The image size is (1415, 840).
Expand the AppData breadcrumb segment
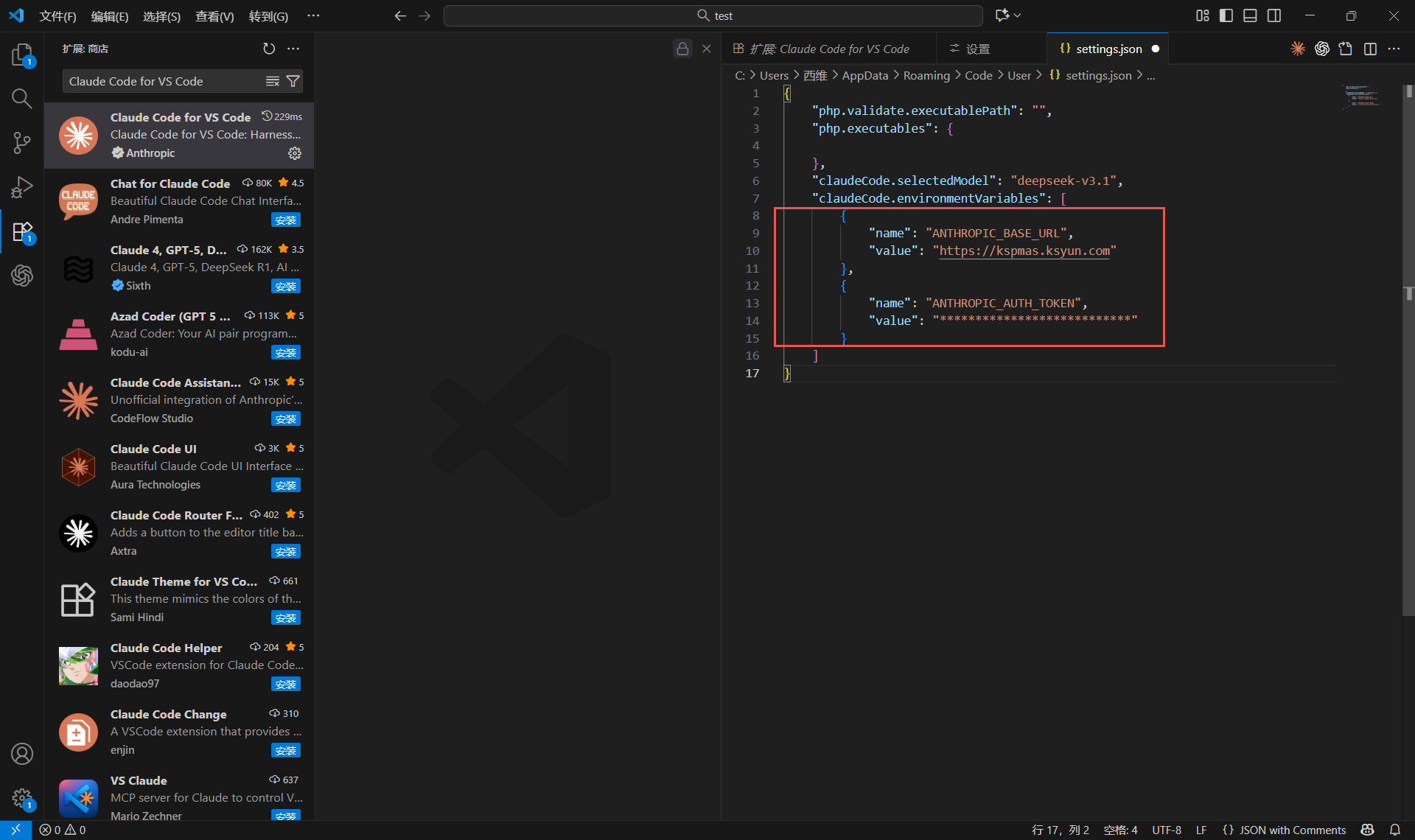point(864,75)
